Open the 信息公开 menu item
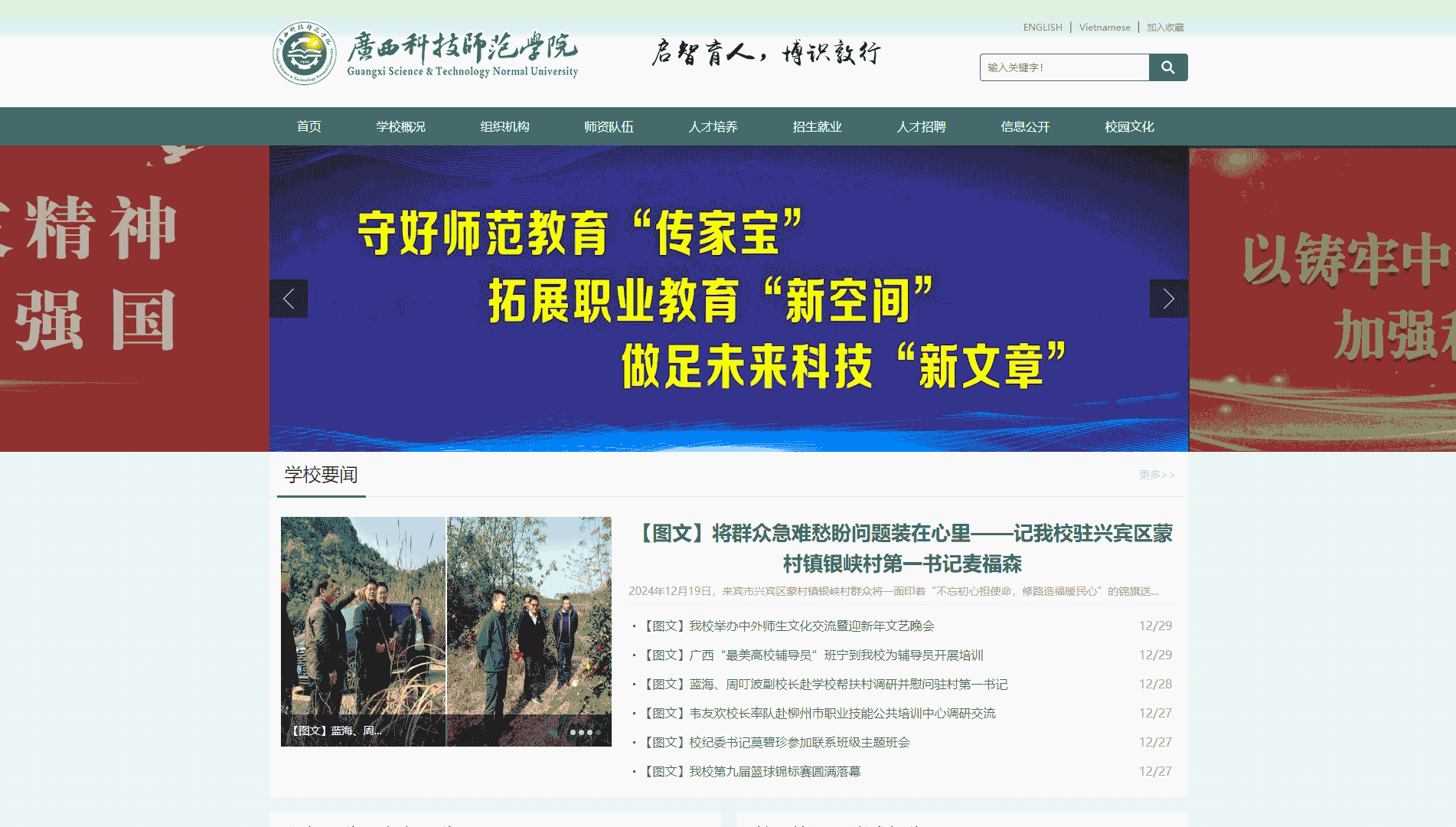 click(x=1026, y=126)
